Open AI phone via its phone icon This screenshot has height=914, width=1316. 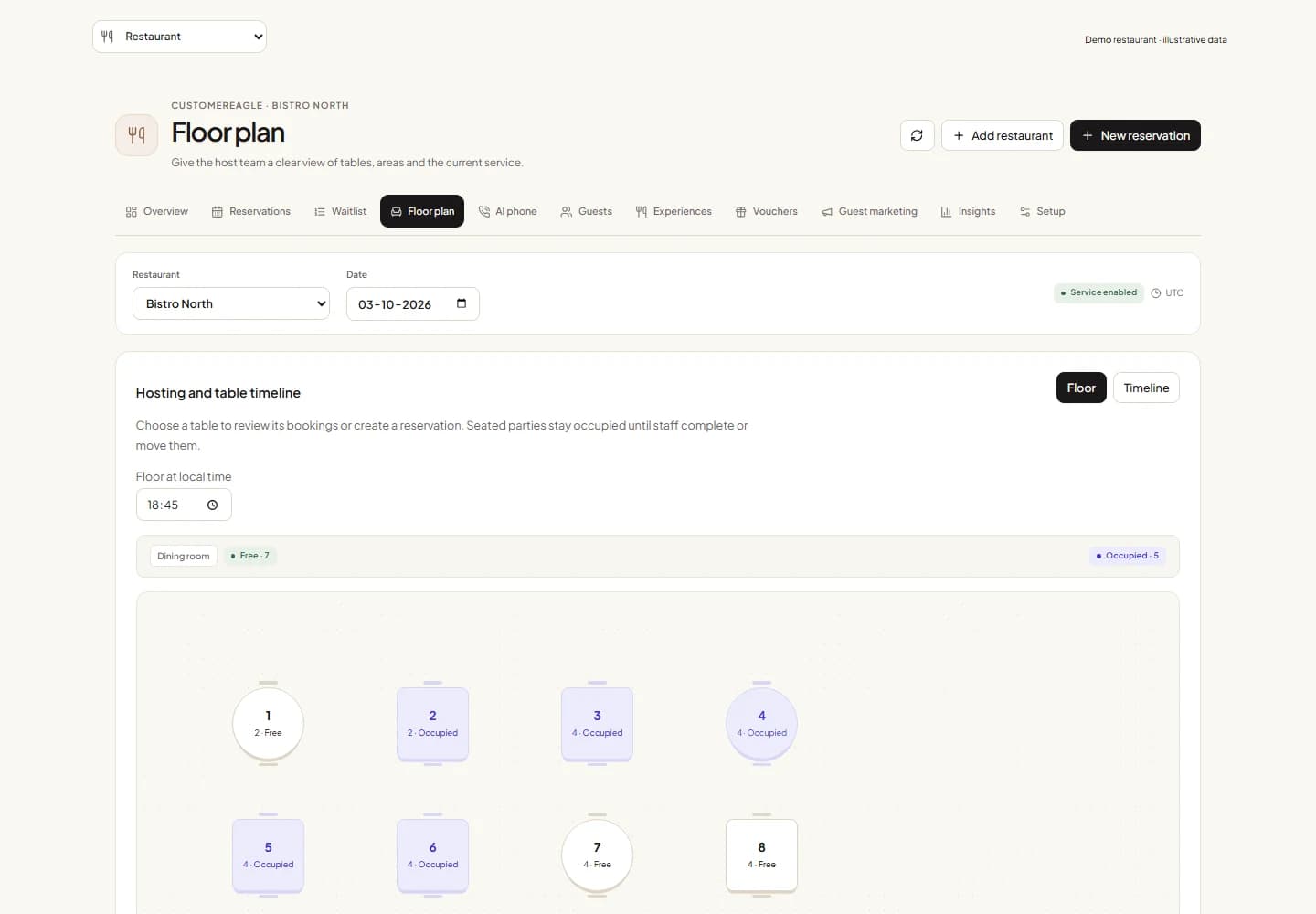coord(484,211)
